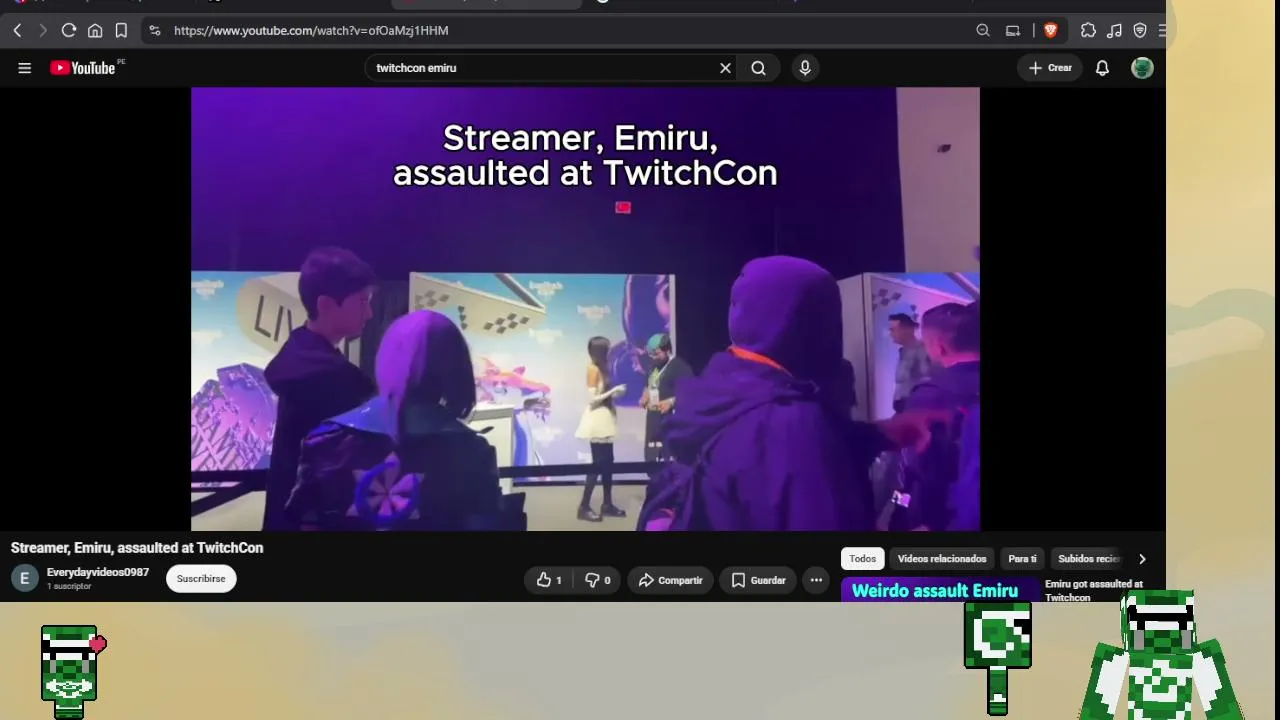Visit the Everydayvideos0987 channel name link

[x=98, y=572]
